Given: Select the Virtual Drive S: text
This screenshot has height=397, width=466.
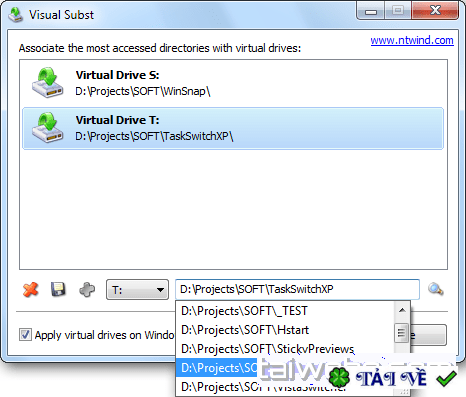Looking at the screenshot, I should [117, 75].
